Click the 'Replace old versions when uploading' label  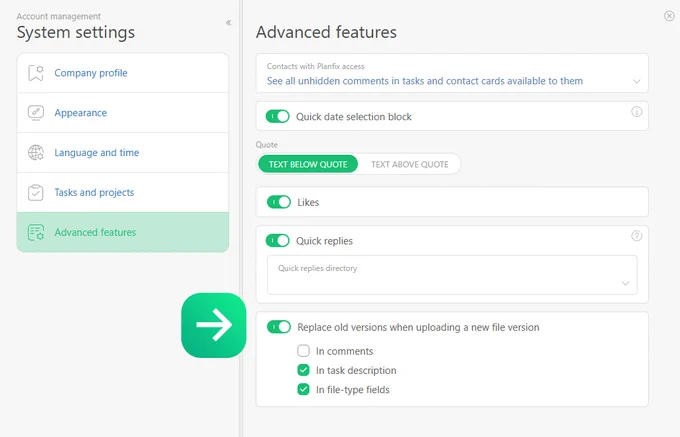(x=418, y=327)
